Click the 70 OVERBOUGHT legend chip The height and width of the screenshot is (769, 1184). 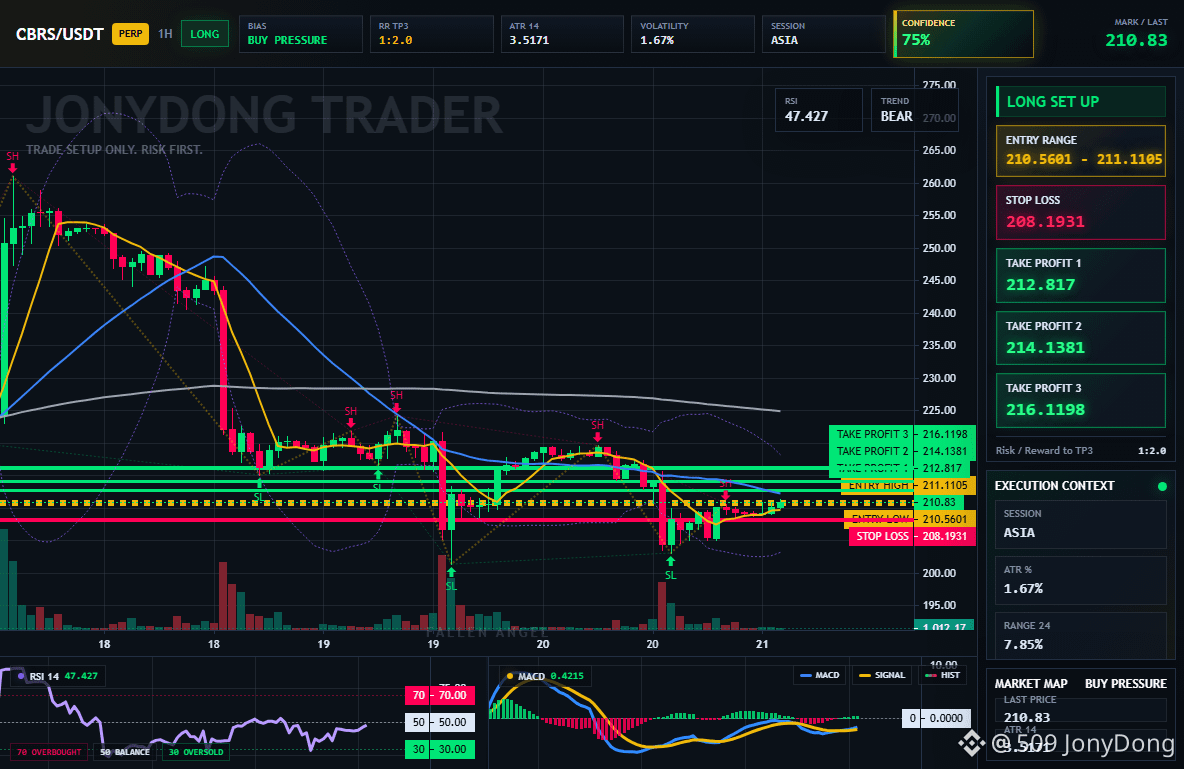click(x=49, y=752)
